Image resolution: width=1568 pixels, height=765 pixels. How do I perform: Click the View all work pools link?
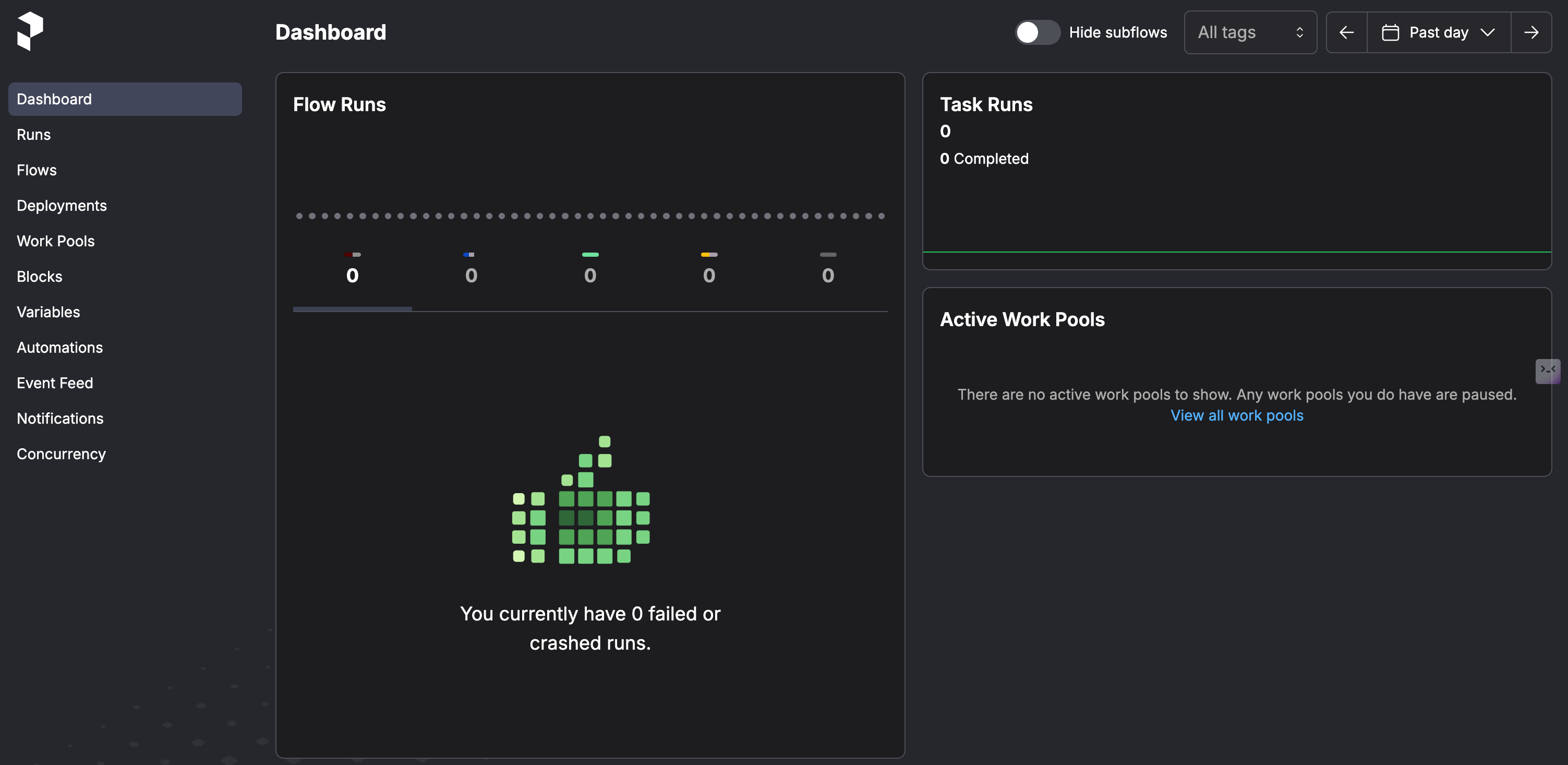[1236, 415]
